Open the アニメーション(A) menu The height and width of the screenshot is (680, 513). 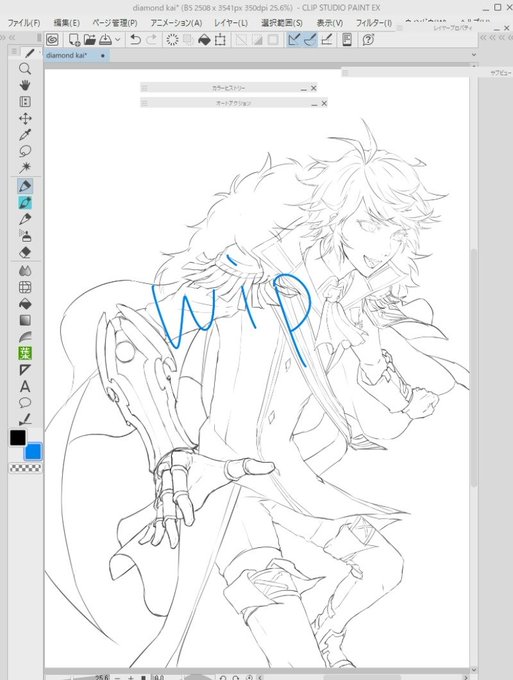coord(176,23)
